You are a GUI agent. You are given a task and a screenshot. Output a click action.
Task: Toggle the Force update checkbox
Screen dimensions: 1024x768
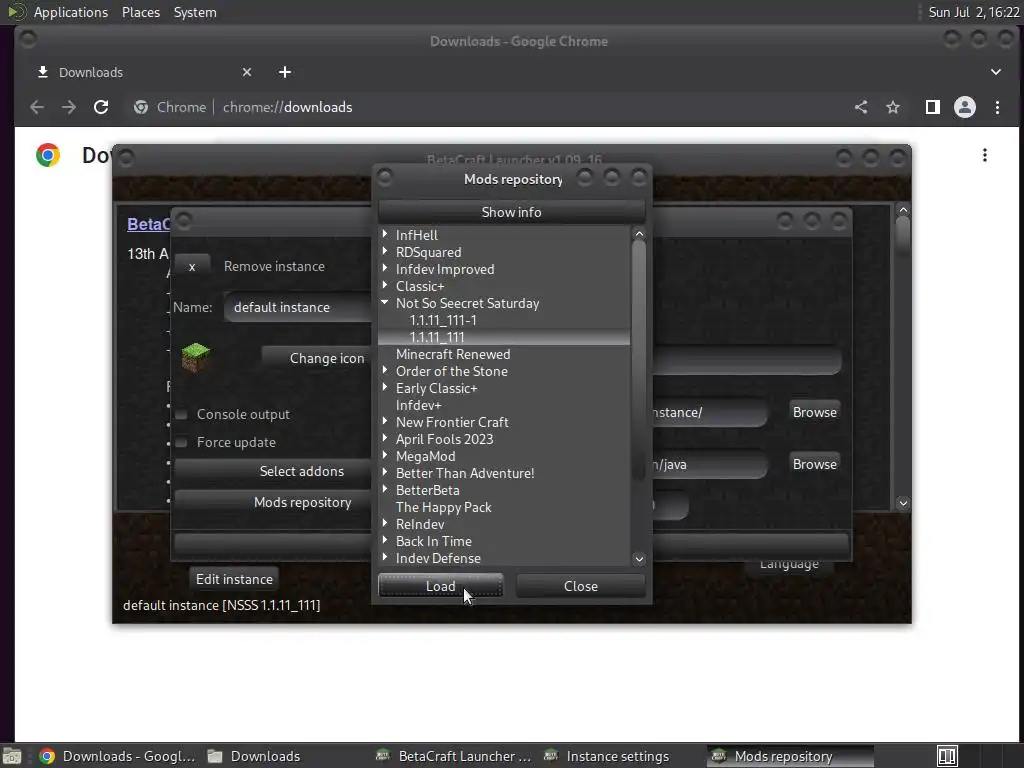click(x=182, y=442)
